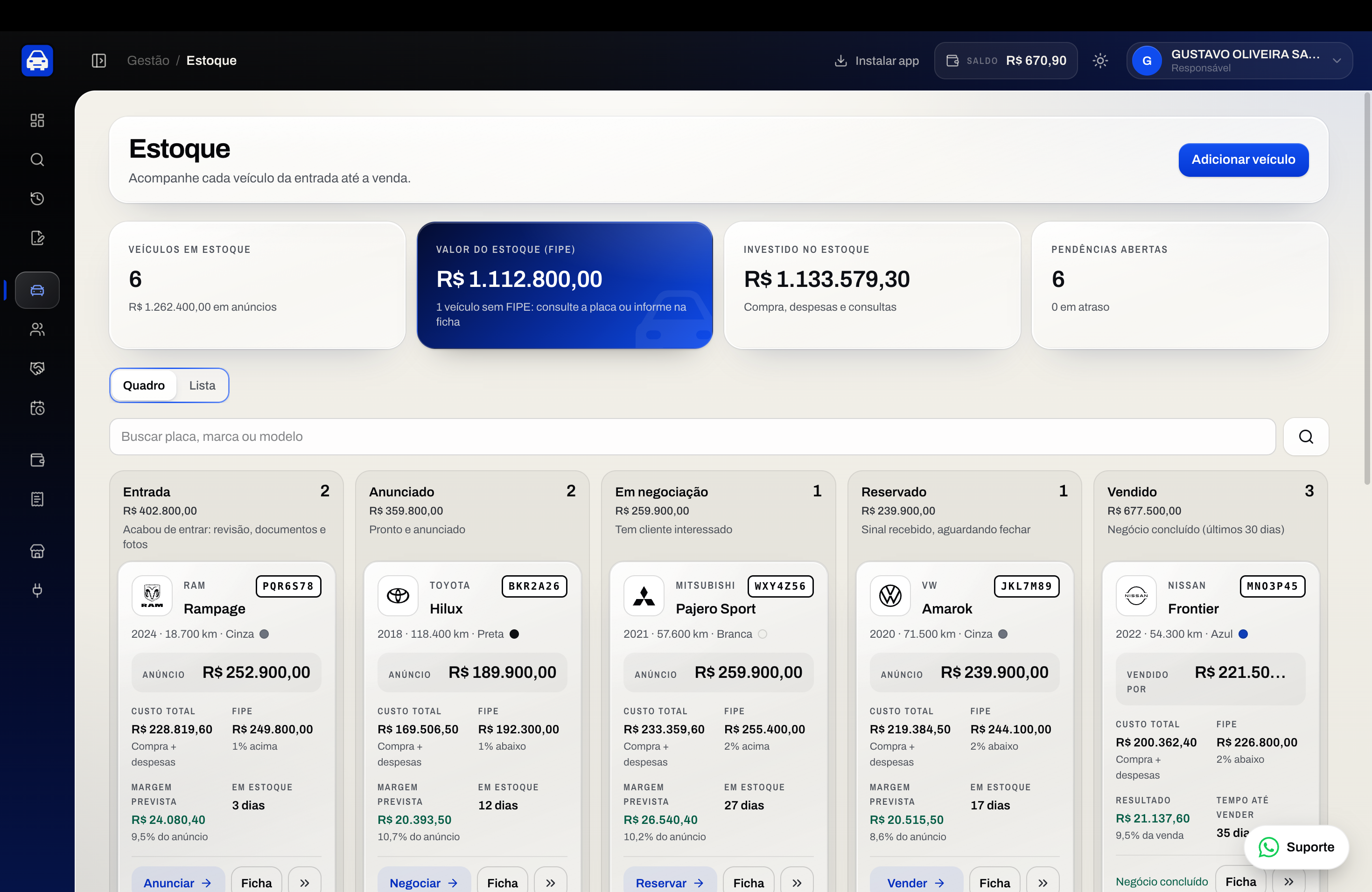
Task: Focus the Buscar placa, marca ou modelo field
Action: point(693,436)
